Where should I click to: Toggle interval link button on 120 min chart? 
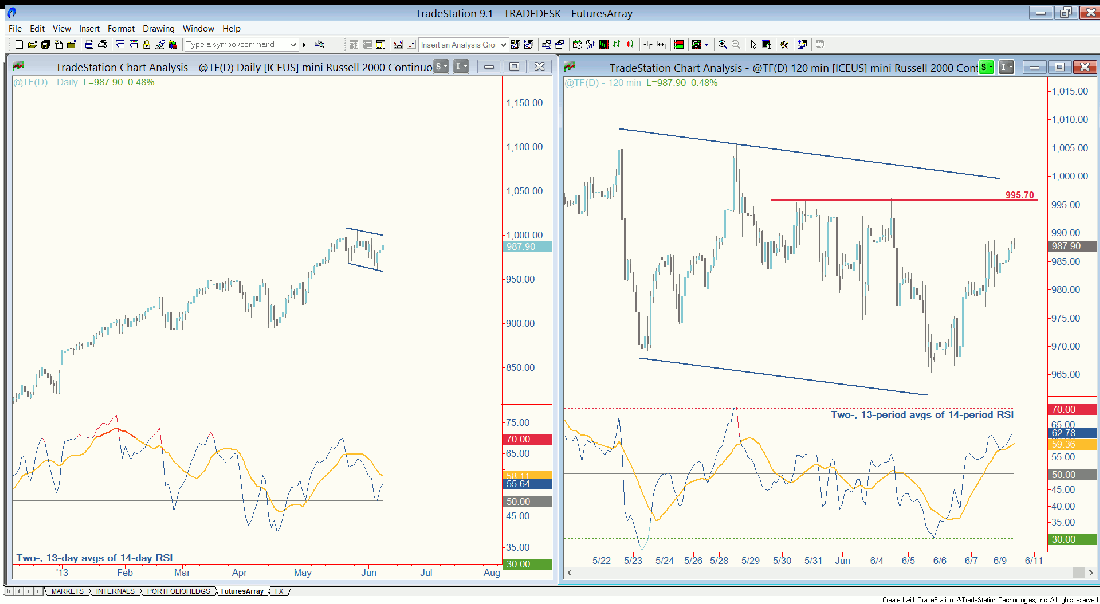pyautogui.click(x=1007, y=67)
